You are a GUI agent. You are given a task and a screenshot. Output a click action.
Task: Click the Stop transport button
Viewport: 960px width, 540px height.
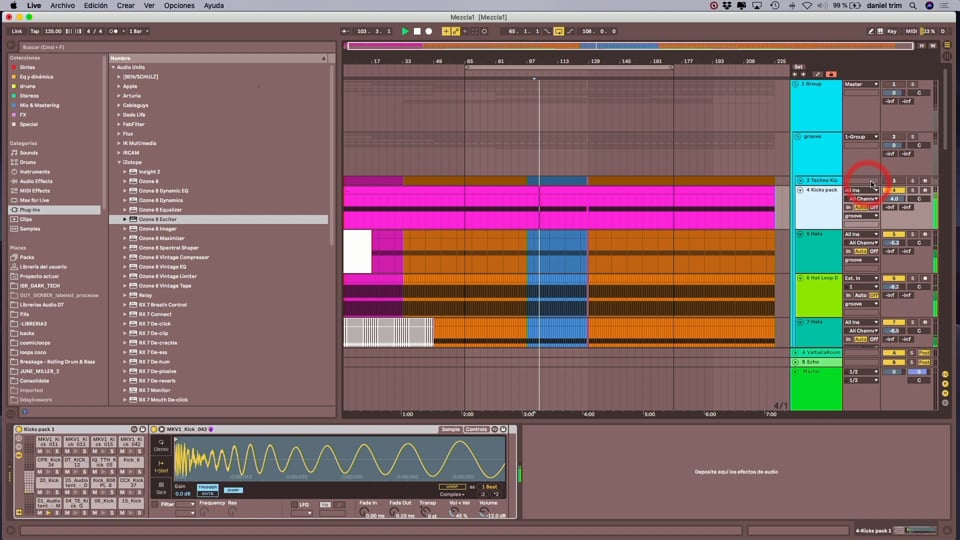[x=417, y=31]
